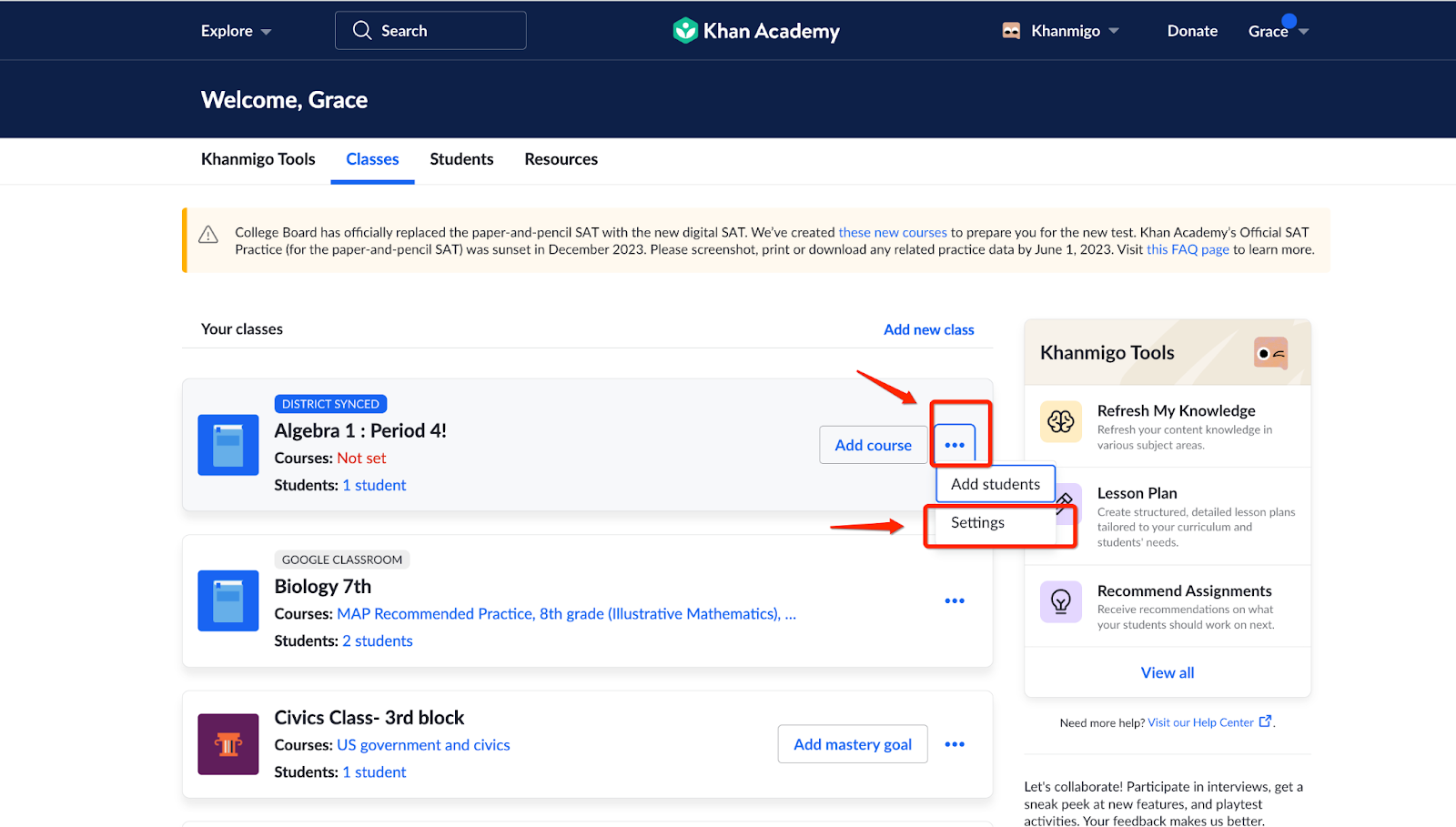This screenshot has height=827, width=1456.
Task: Click the Add course button
Action: click(x=874, y=445)
